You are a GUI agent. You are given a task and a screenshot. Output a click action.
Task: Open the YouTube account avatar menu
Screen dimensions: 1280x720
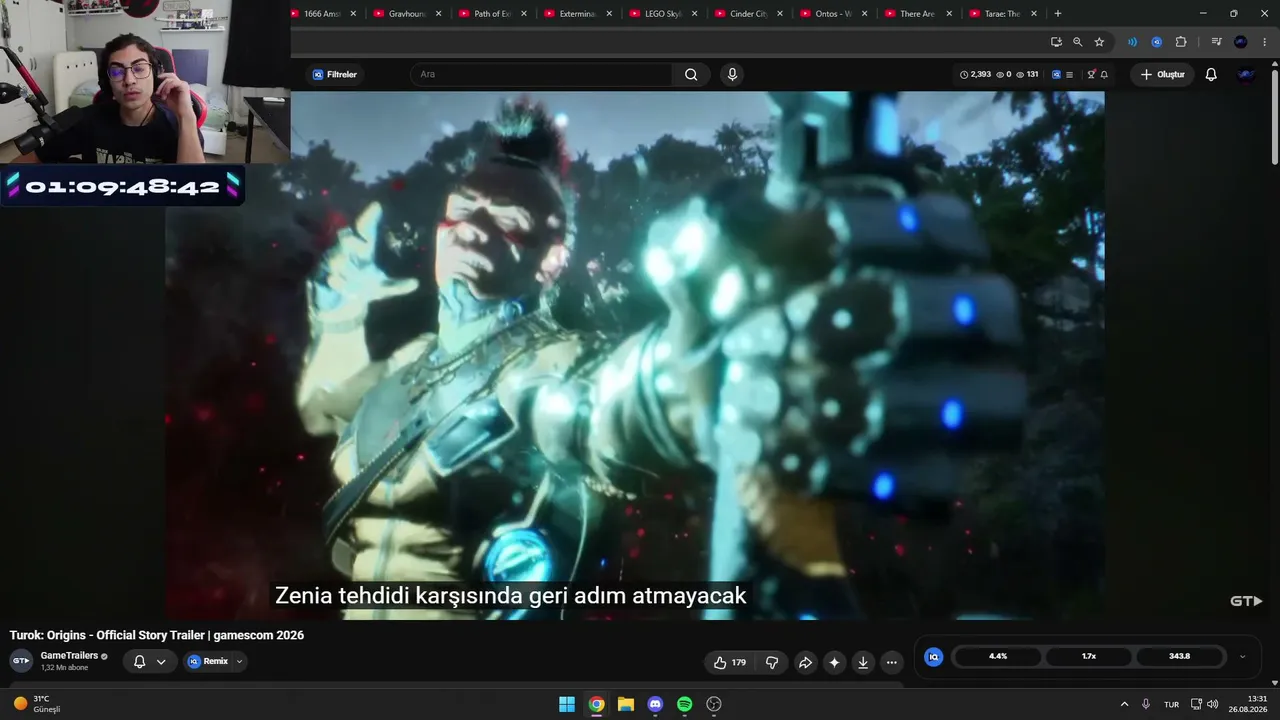coord(1246,74)
